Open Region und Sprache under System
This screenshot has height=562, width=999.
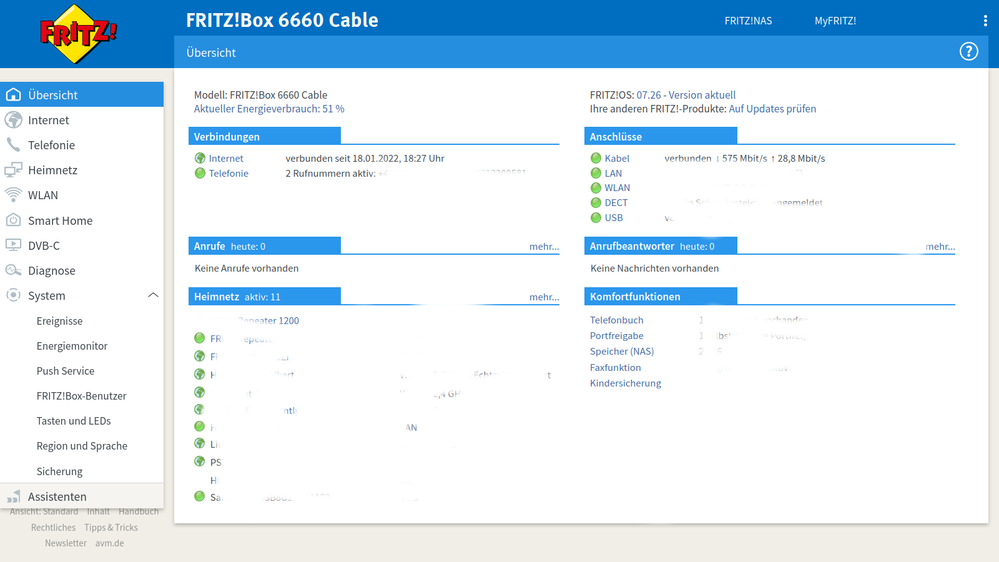(x=82, y=446)
